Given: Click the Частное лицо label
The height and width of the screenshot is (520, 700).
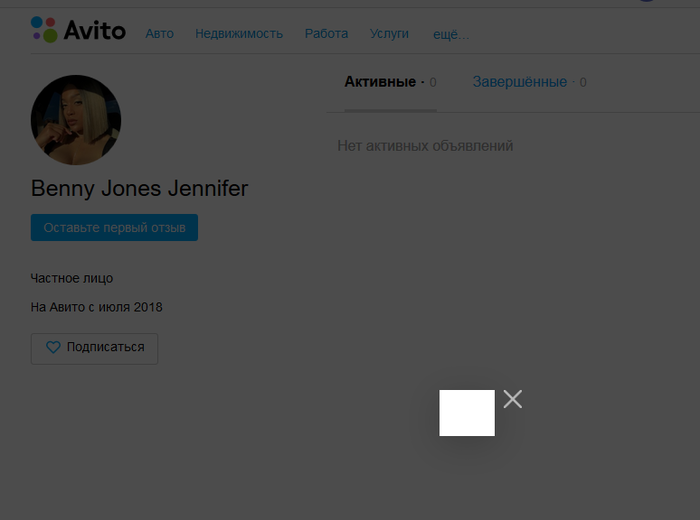Looking at the screenshot, I should point(72,278).
